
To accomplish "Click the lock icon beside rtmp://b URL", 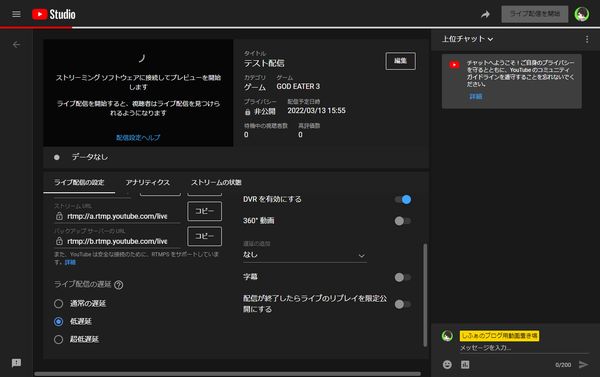I will point(59,241).
